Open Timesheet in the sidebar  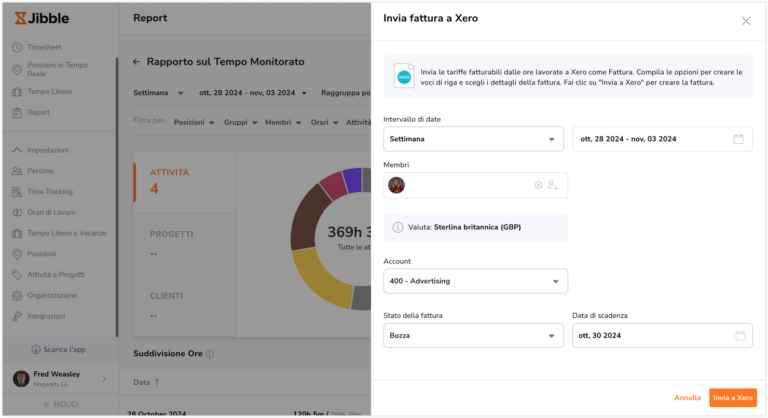pos(45,48)
